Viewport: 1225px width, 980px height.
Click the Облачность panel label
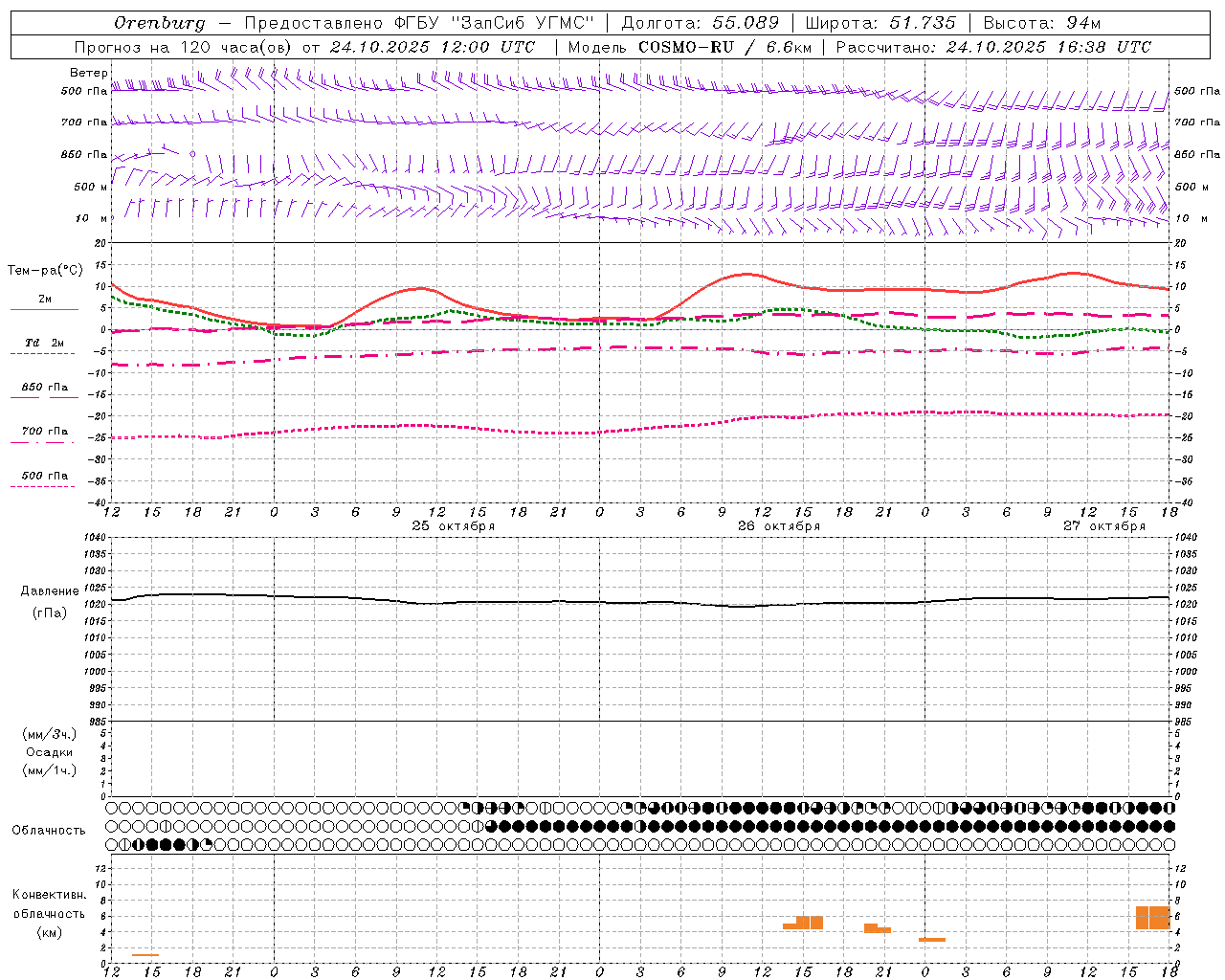tap(49, 831)
